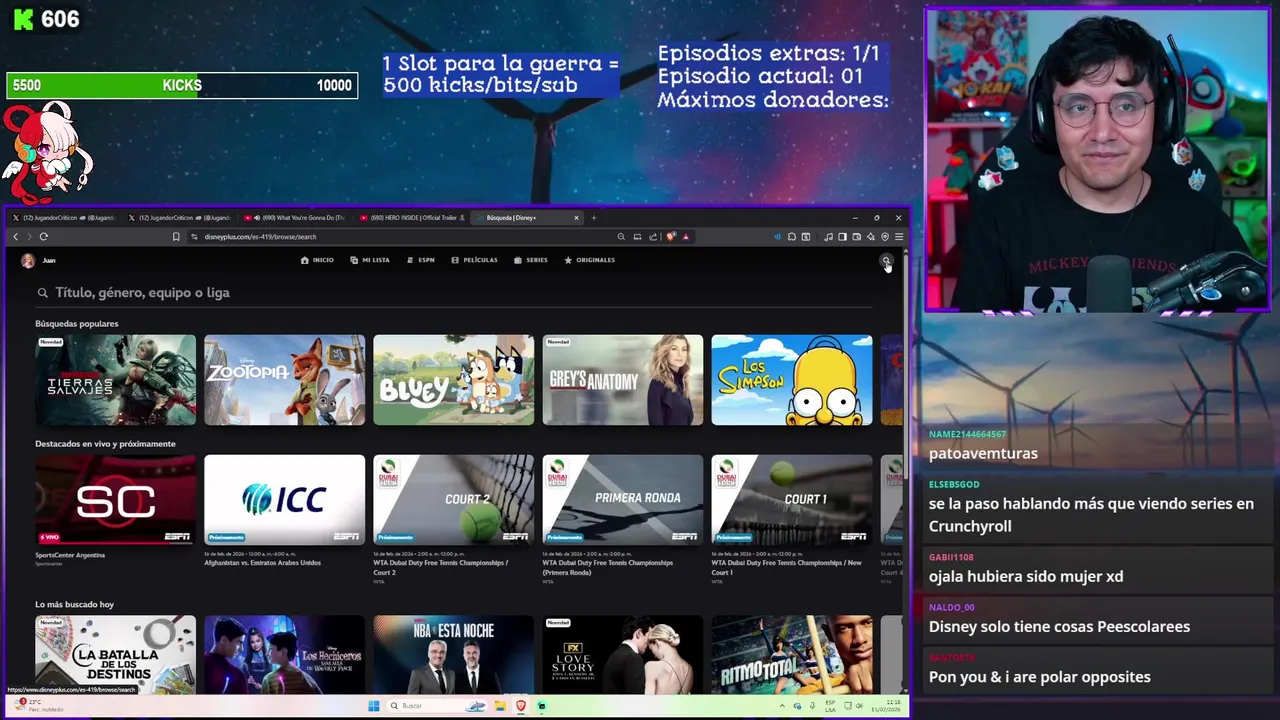Open ORIGINALES in the navigation
The width and height of the screenshot is (1280, 720).
click(x=589, y=260)
